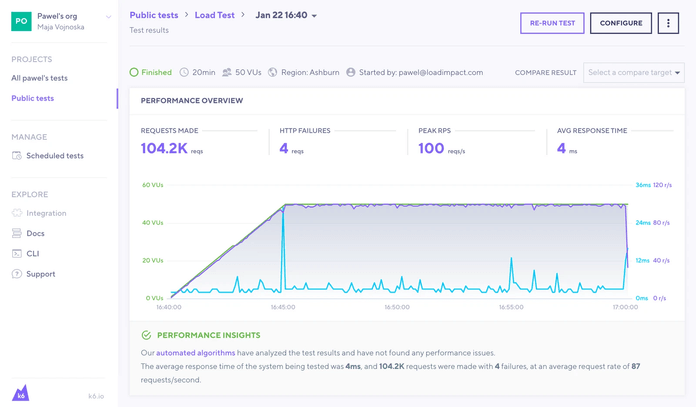696x407 pixels.
Task: Click the Scheduled tests calendar icon
Action: (x=17, y=156)
